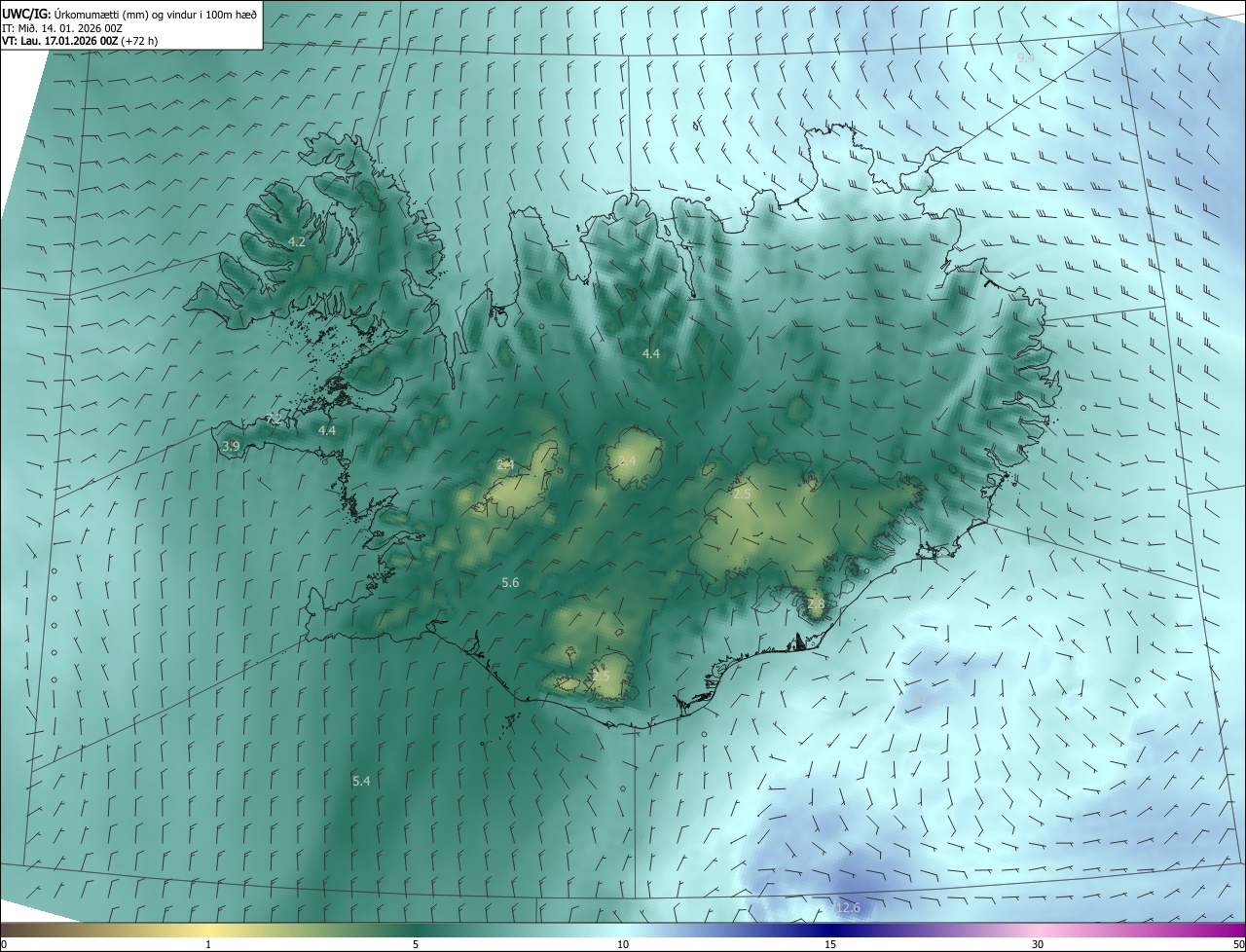Click the 5.4 value label on the map
1246x952 pixels.
tap(361, 781)
